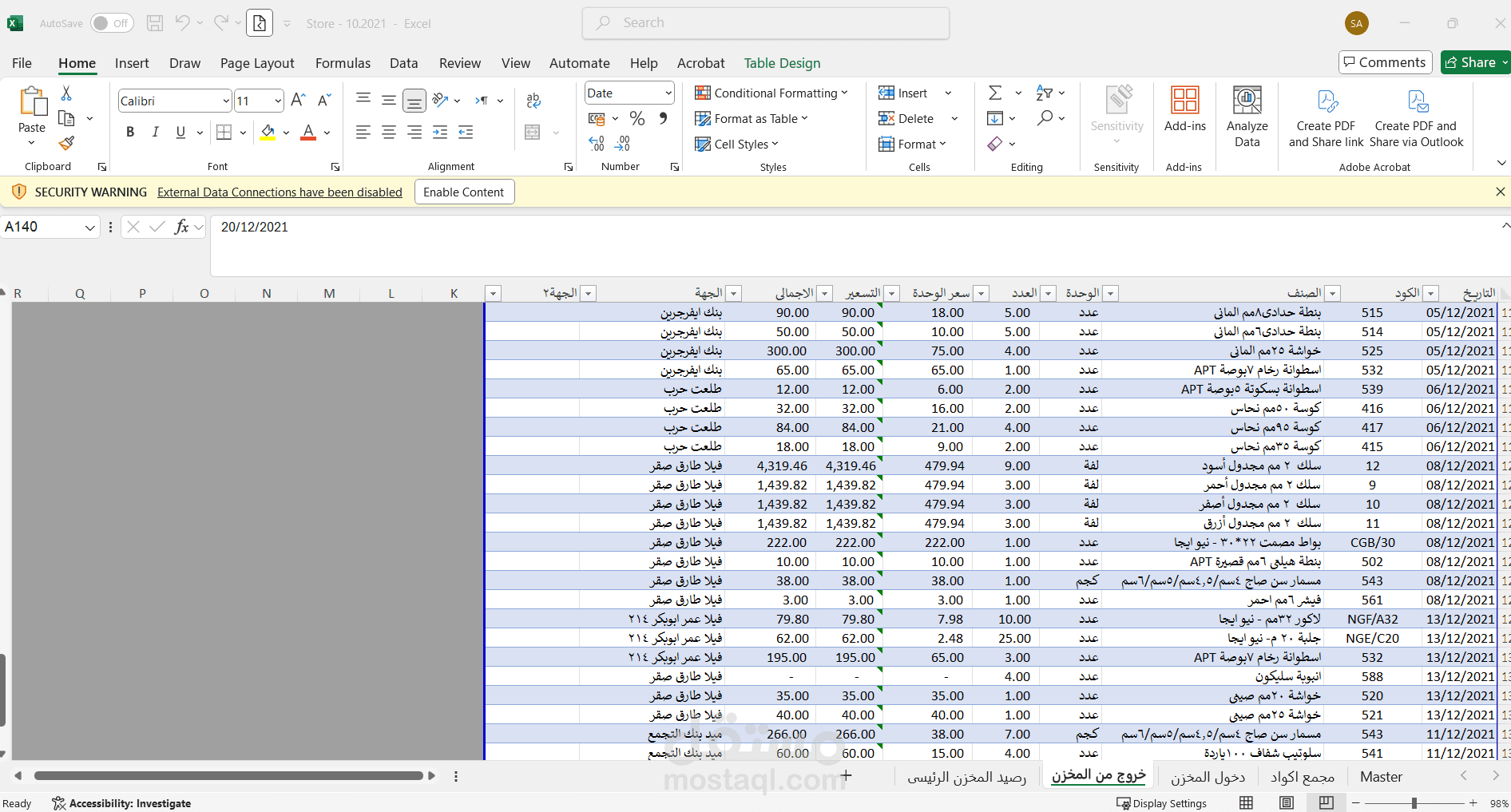Toggle AutoSave switch
The height and width of the screenshot is (812, 1511).
(x=112, y=23)
